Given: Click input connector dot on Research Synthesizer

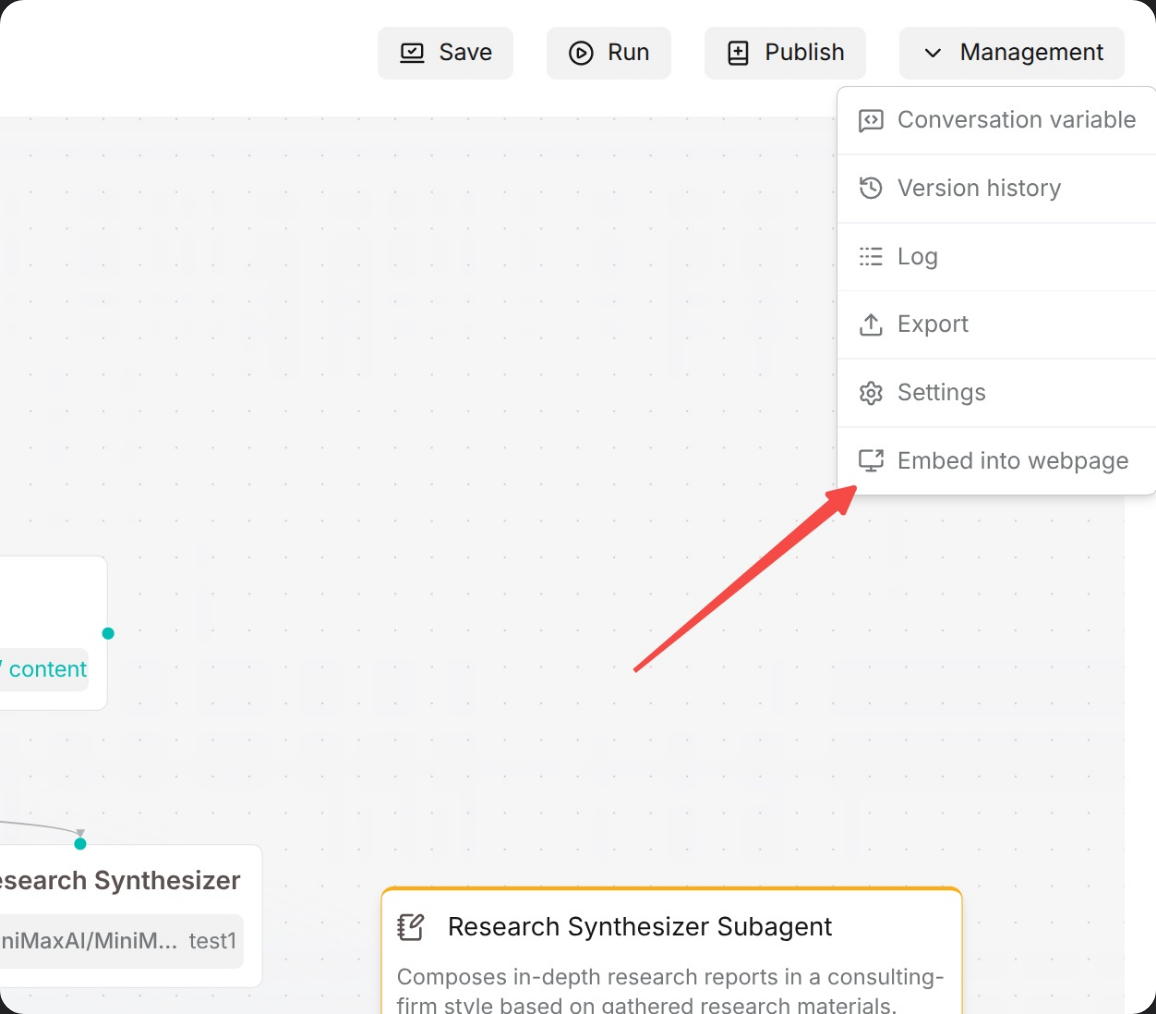Looking at the screenshot, I should pos(80,844).
